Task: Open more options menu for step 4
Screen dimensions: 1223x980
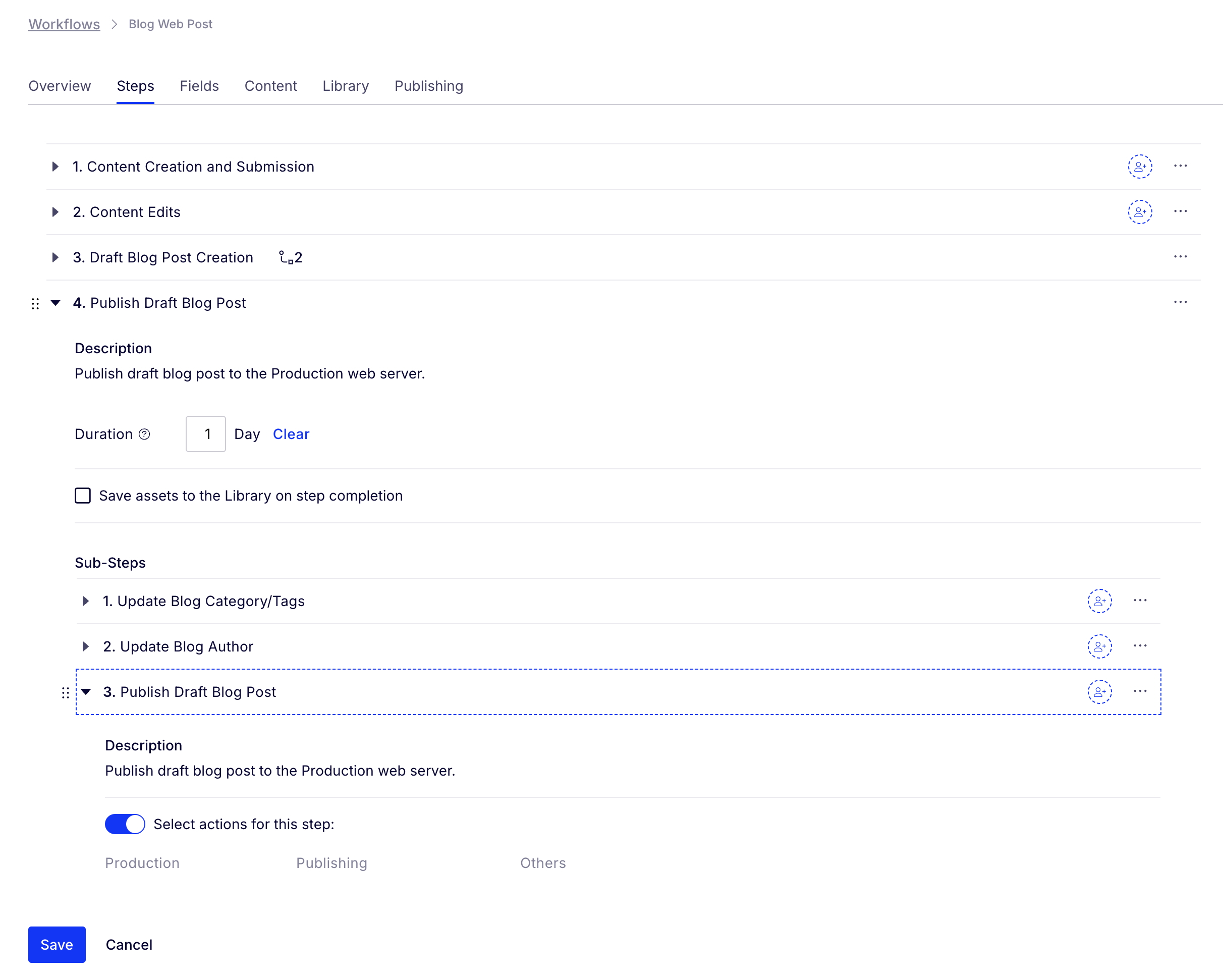Action: (1180, 302)
